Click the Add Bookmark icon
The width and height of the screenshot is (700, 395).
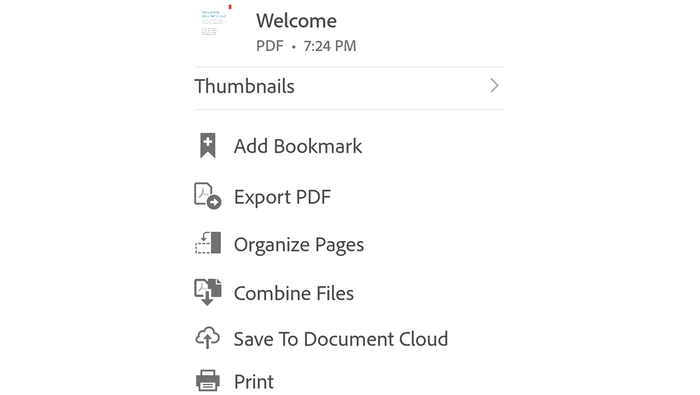[208, 146]
